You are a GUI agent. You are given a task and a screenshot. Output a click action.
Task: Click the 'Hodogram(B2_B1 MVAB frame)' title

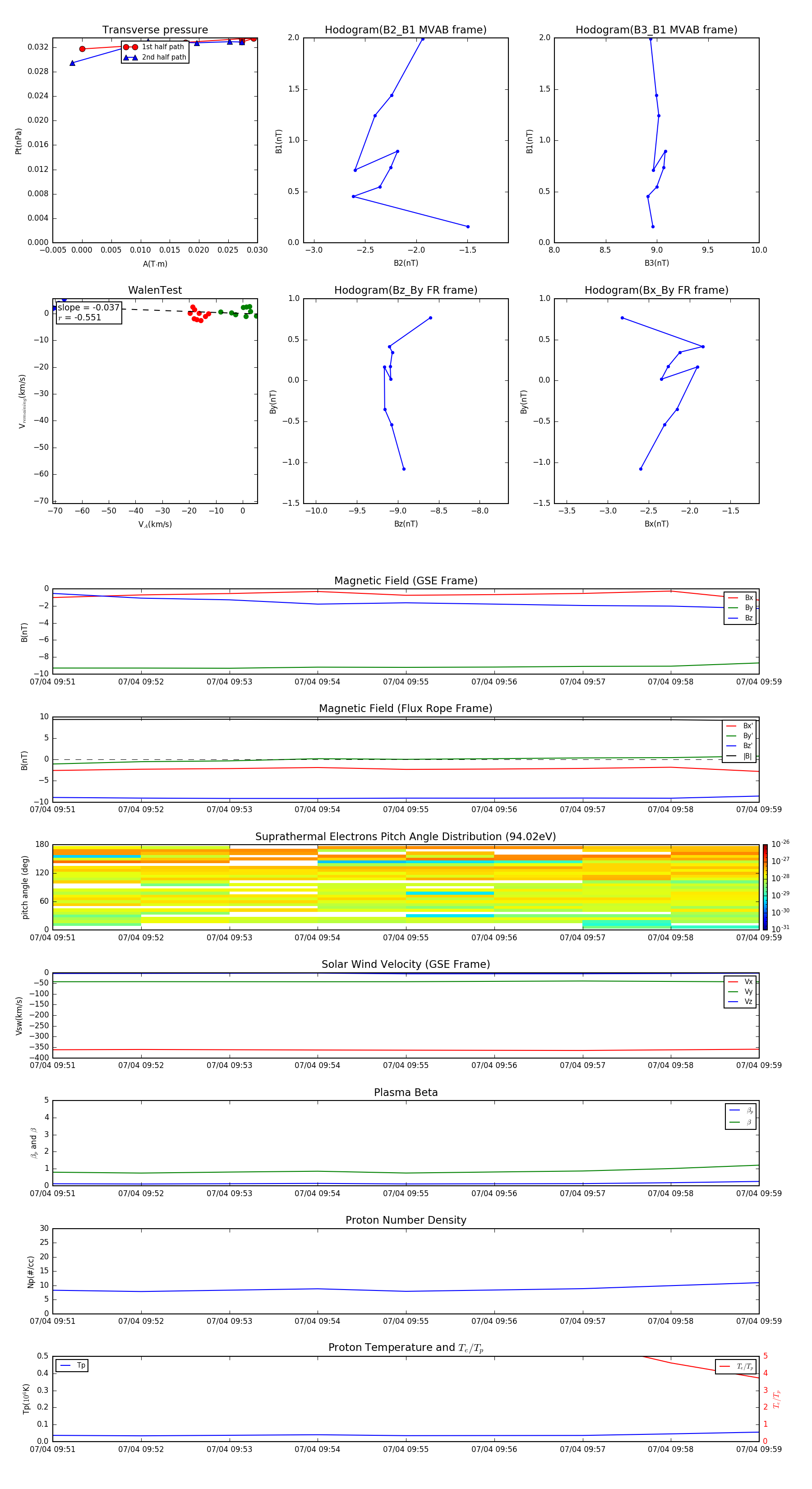tap(405, 30)
